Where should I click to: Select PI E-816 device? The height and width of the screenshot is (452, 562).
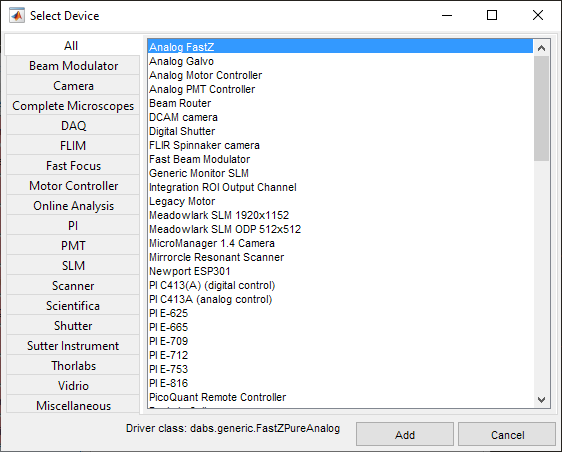pos(340,383)
